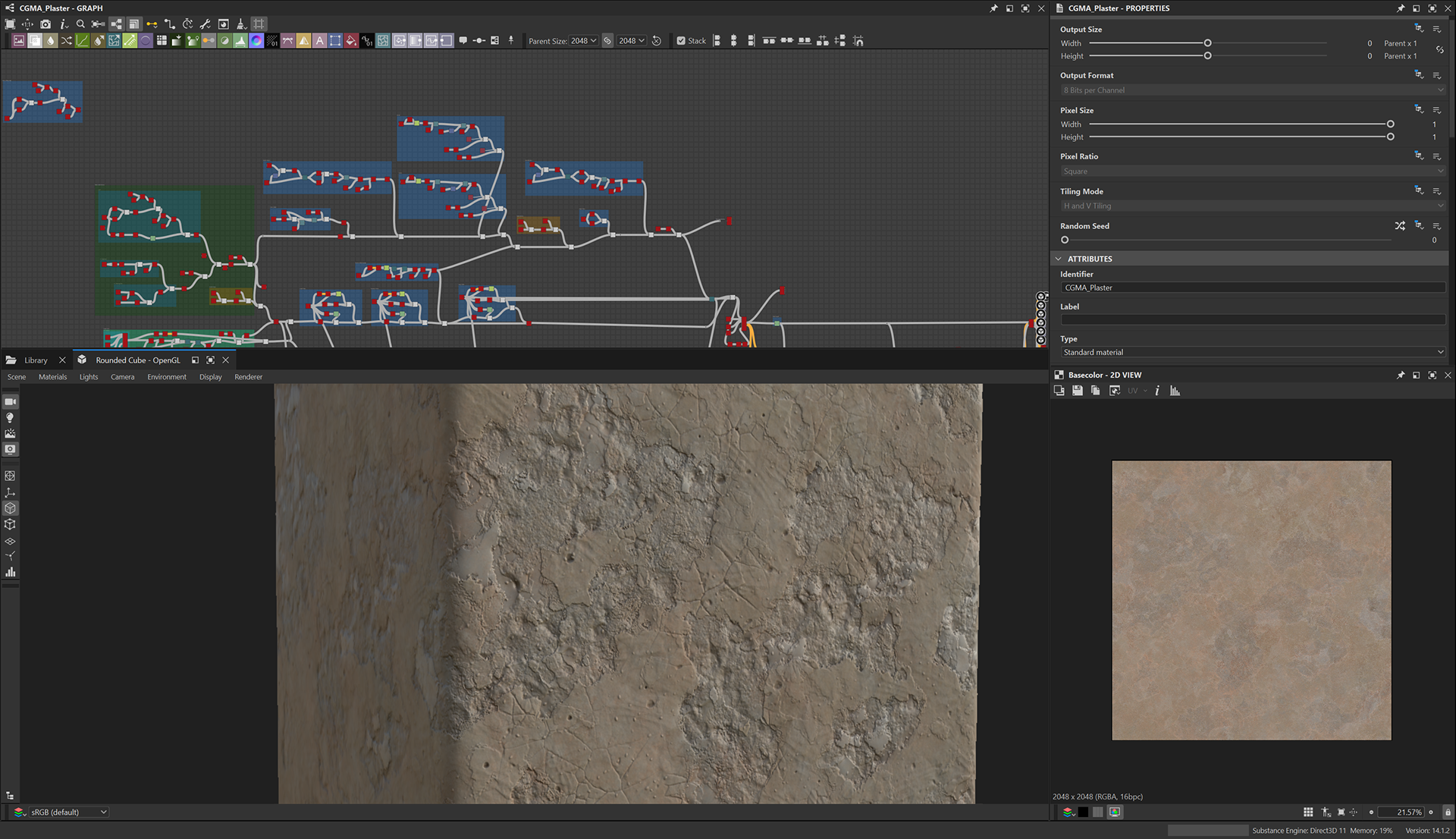Collapse the ATTRIBUTES section

click(x=1059, y=259)
